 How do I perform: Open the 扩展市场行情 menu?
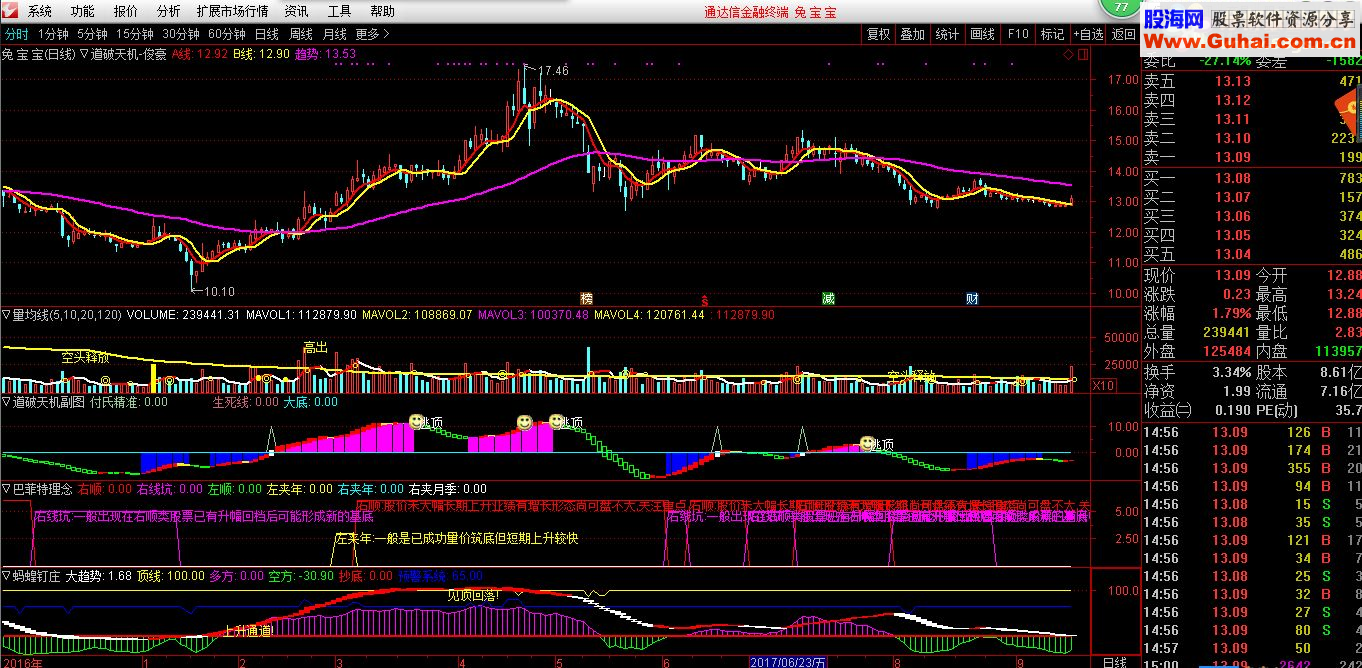232,11
